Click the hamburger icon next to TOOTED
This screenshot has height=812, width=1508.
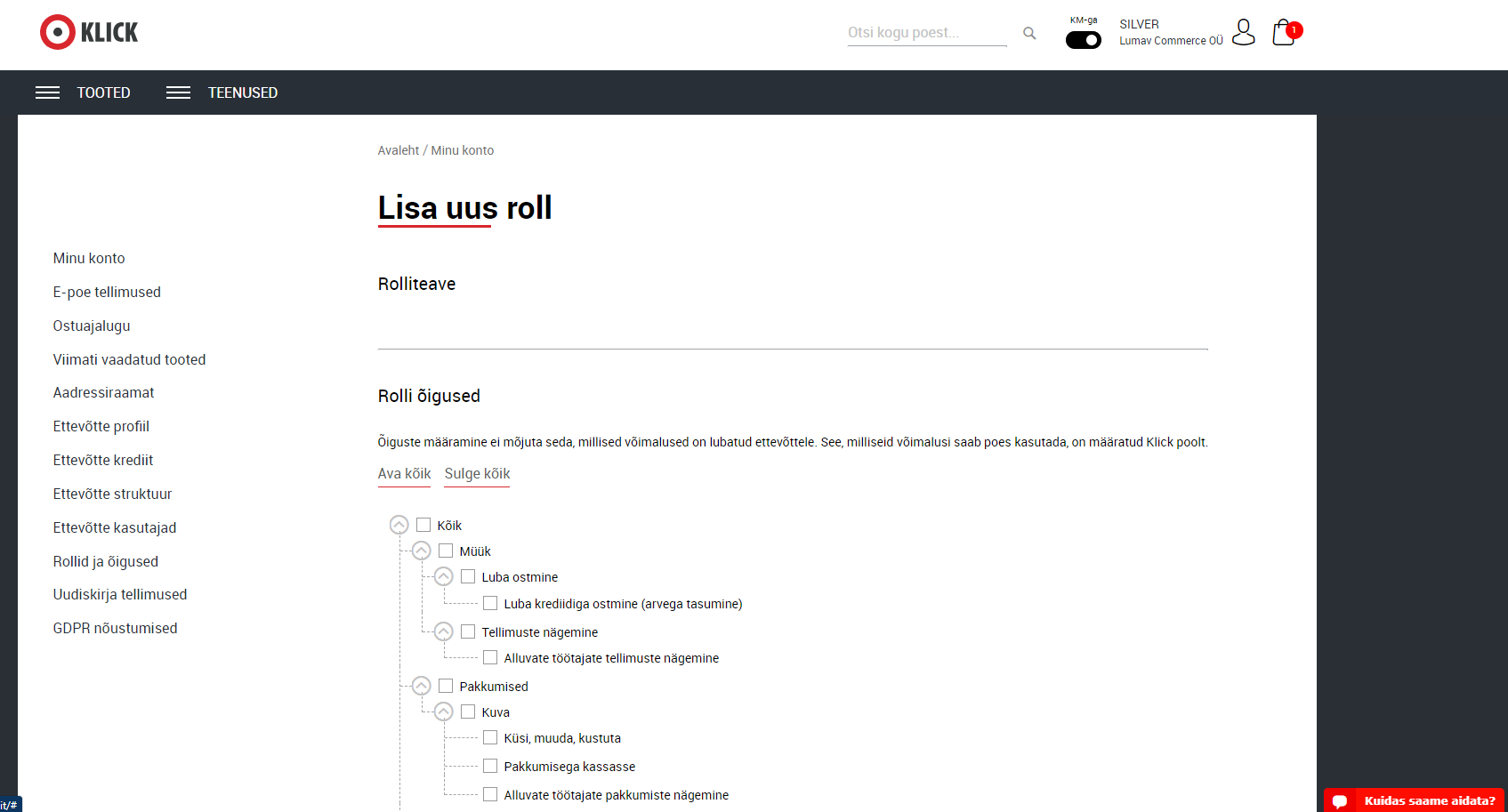(47, 92)
